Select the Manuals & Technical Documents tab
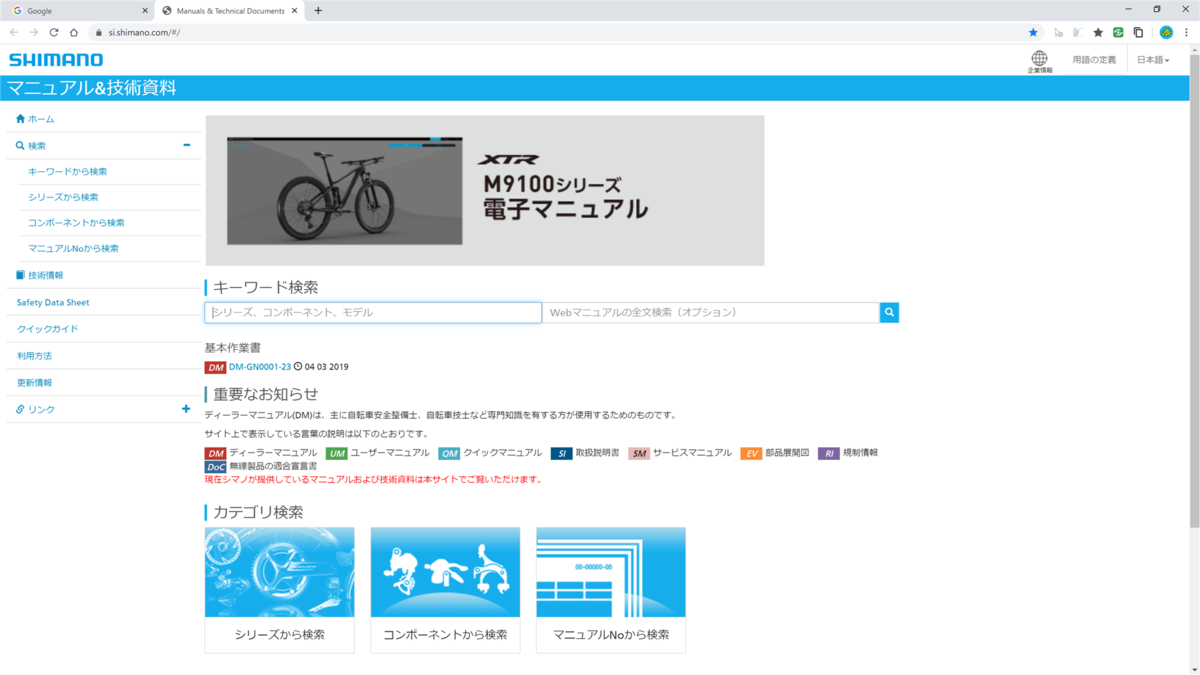Image resolution: width=1200 pixels, height=675 pixels. click(x=232, y=10)
